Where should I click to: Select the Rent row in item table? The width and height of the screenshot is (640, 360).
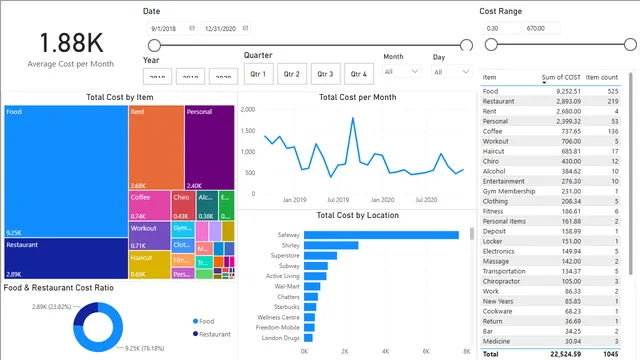[x=551, y=111]
